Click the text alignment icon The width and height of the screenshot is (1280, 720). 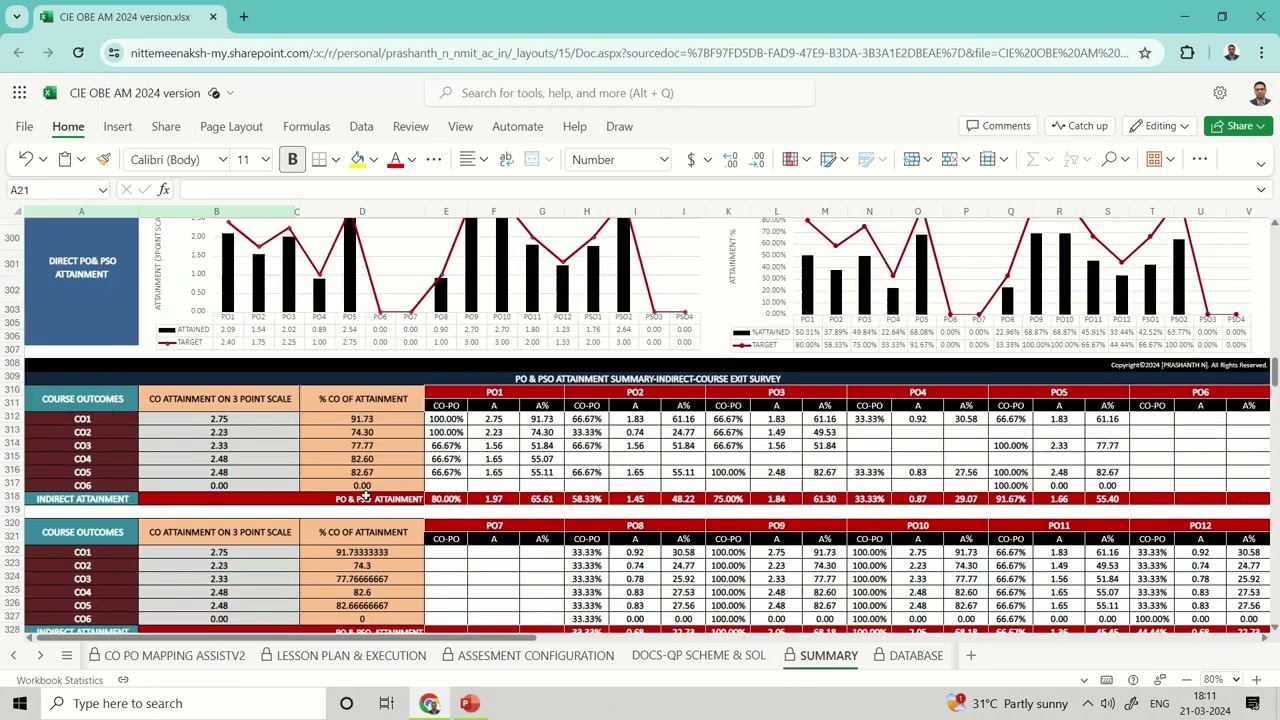(467, 159)
